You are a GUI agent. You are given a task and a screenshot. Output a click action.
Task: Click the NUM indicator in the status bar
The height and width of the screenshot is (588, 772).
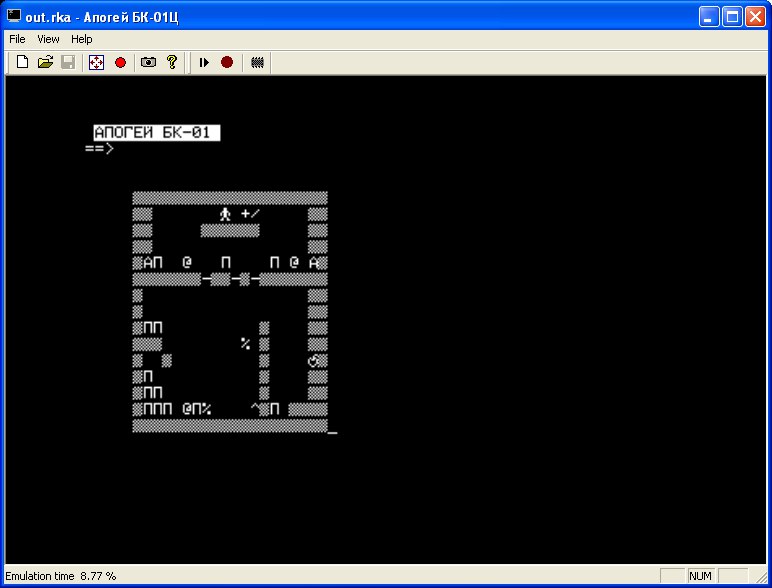coord(700,576)
